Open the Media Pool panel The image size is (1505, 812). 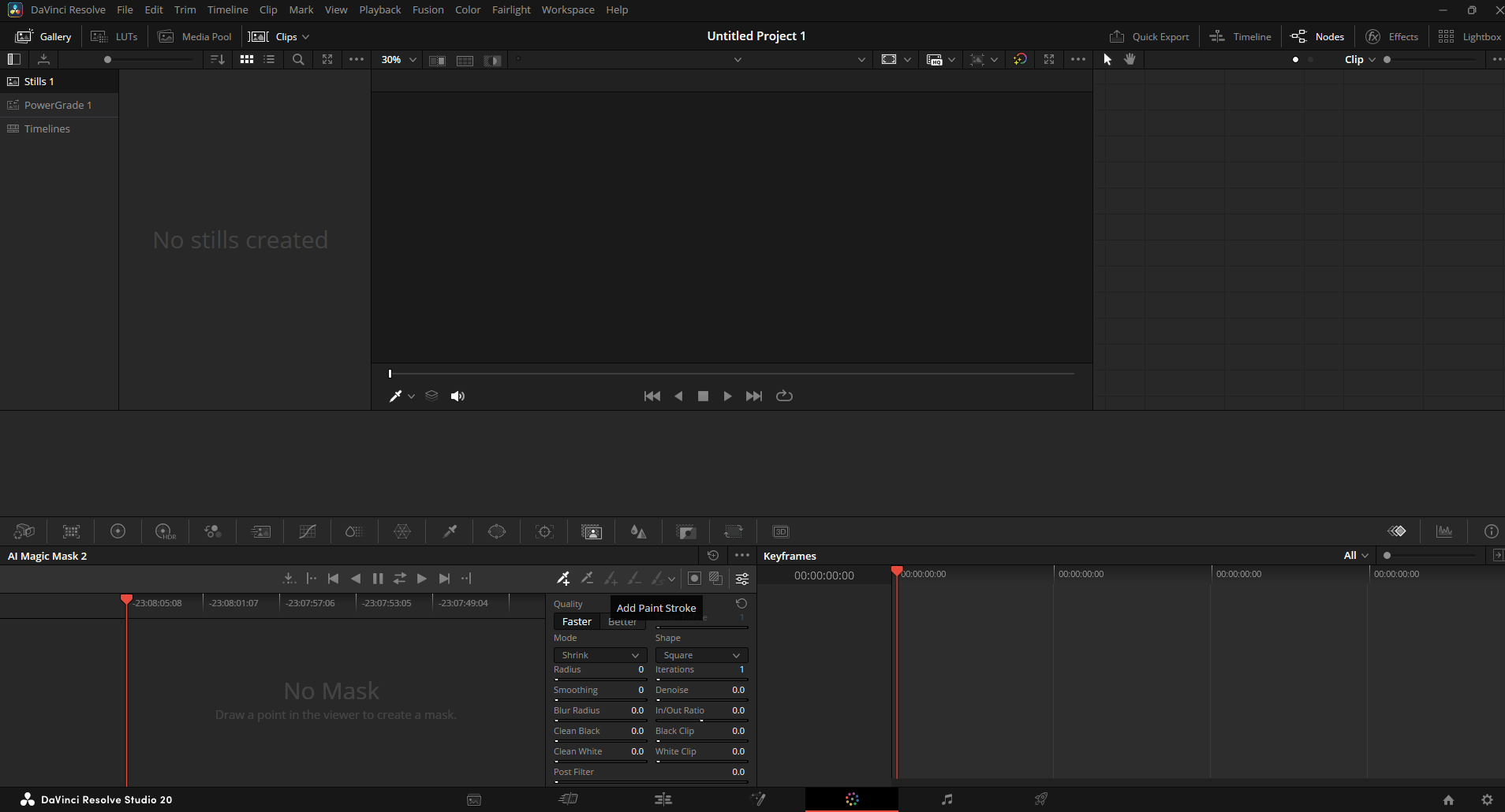pos(195,36)
